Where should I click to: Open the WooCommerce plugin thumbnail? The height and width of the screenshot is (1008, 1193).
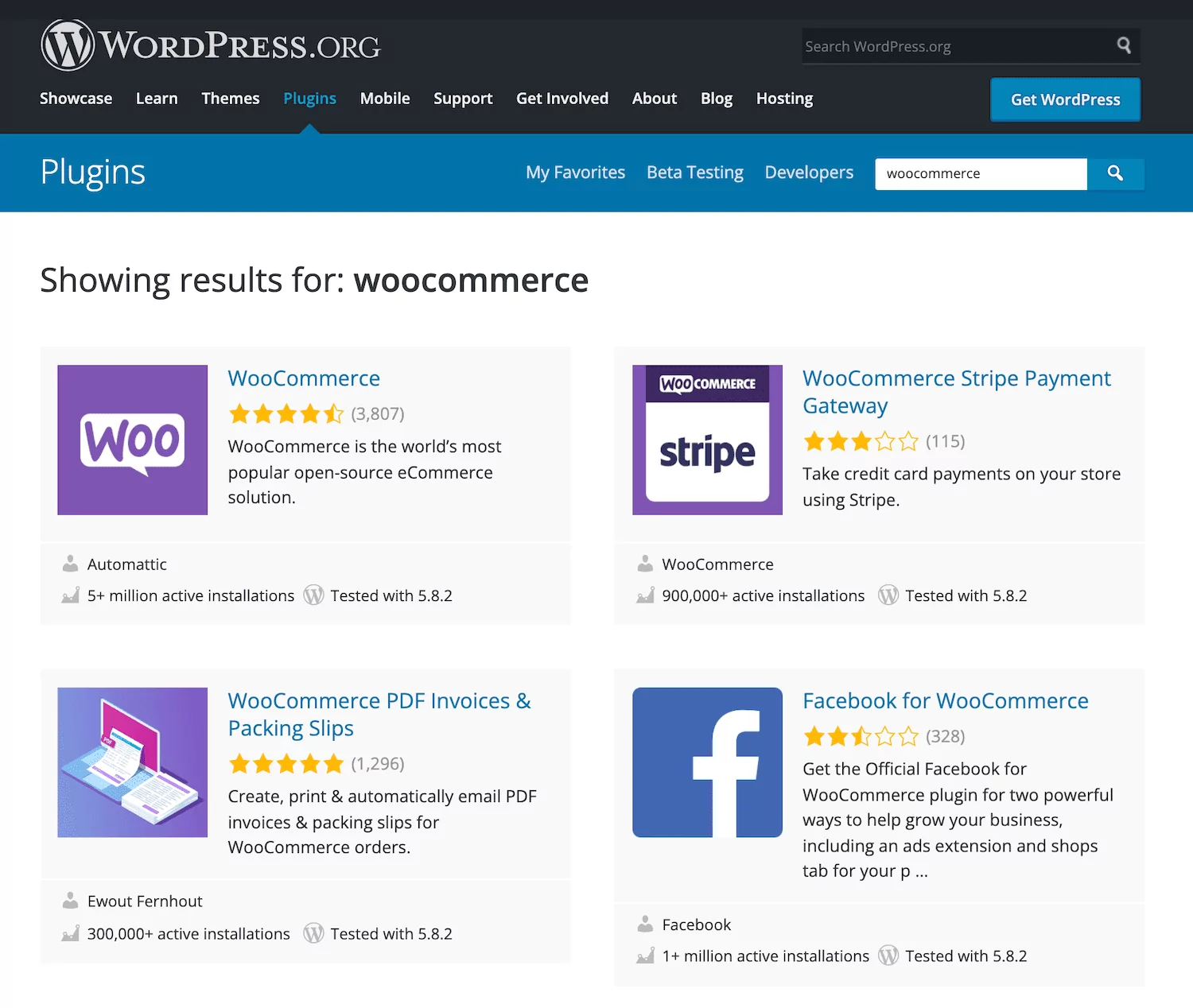click(x=132, y=440)
